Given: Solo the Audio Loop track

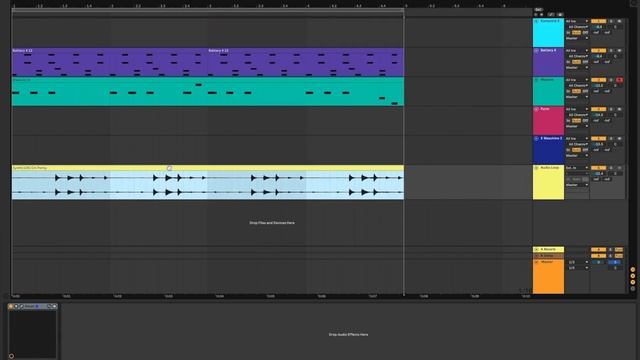Looking at the screenshot, I should pos(611,168).
